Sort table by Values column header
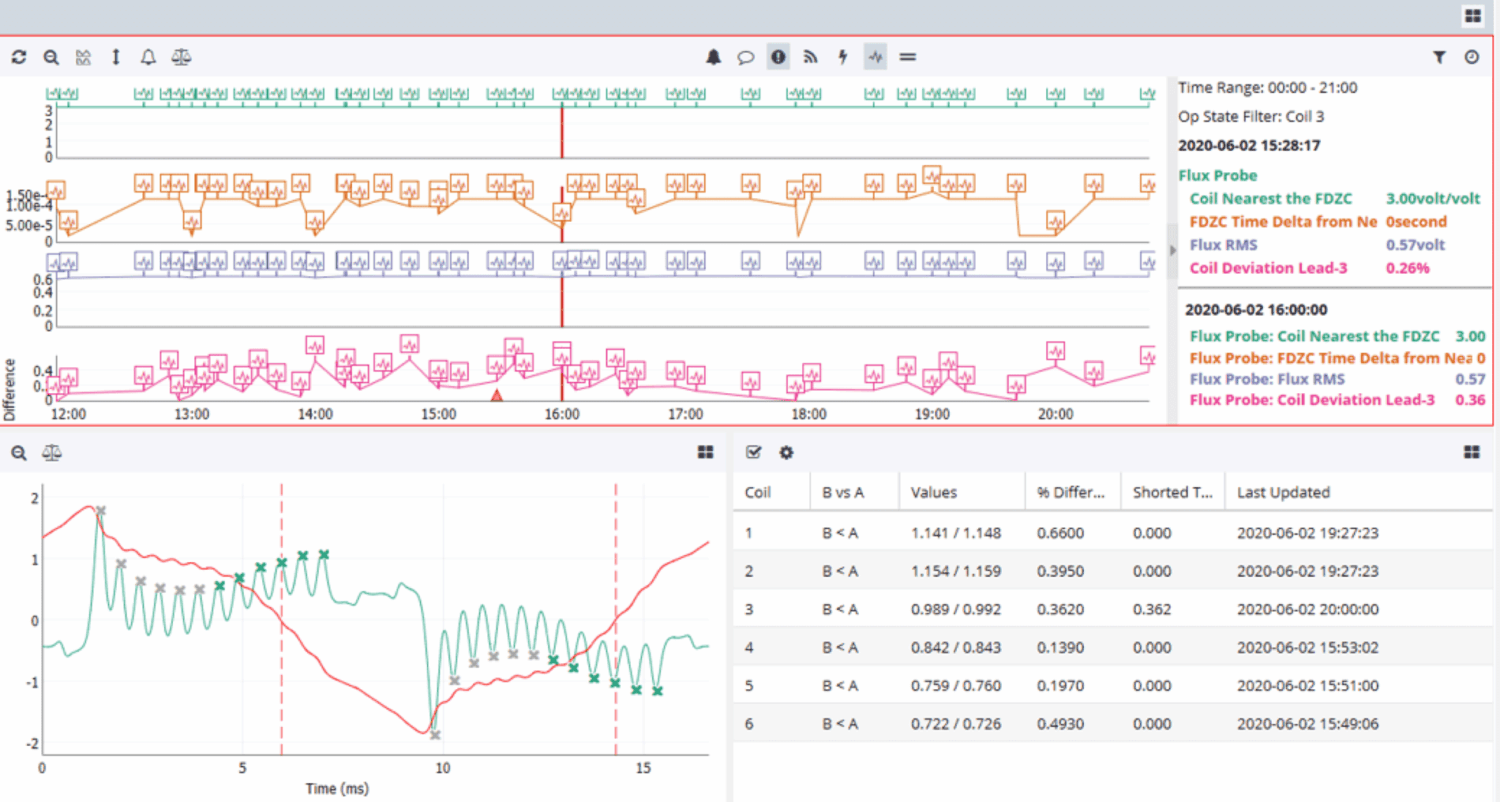This screenshot has width=1500, height=802. coord(933,492)
